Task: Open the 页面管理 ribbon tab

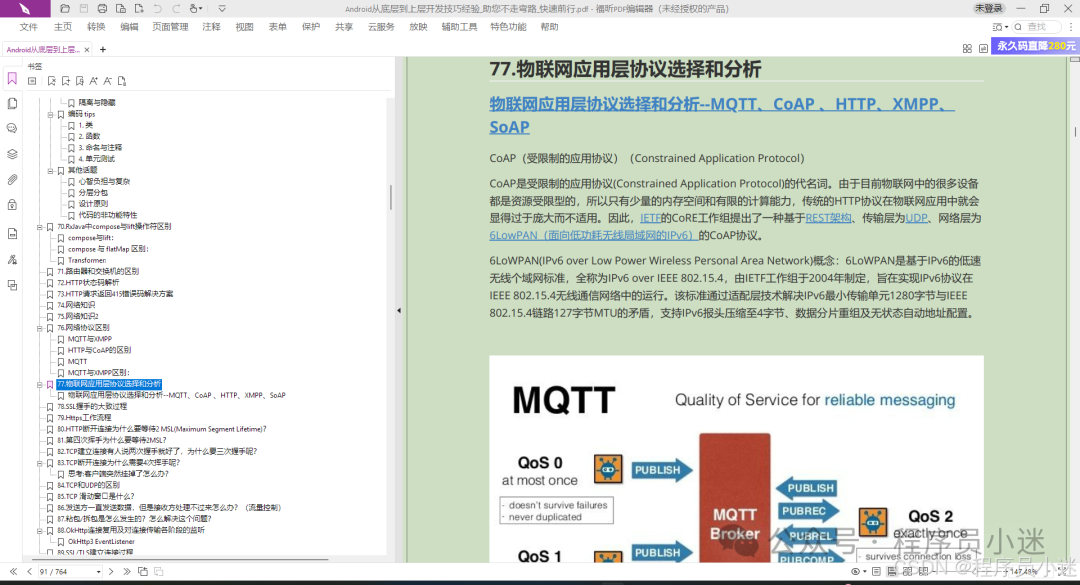Action: (170, 27)
